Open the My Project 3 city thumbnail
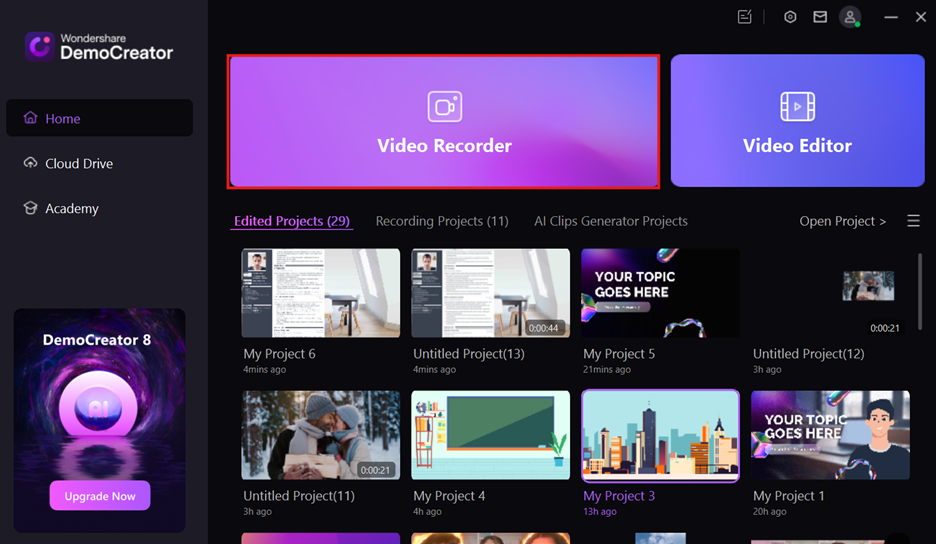This screenshot has width=936, height=544. [x=660, y=435]
